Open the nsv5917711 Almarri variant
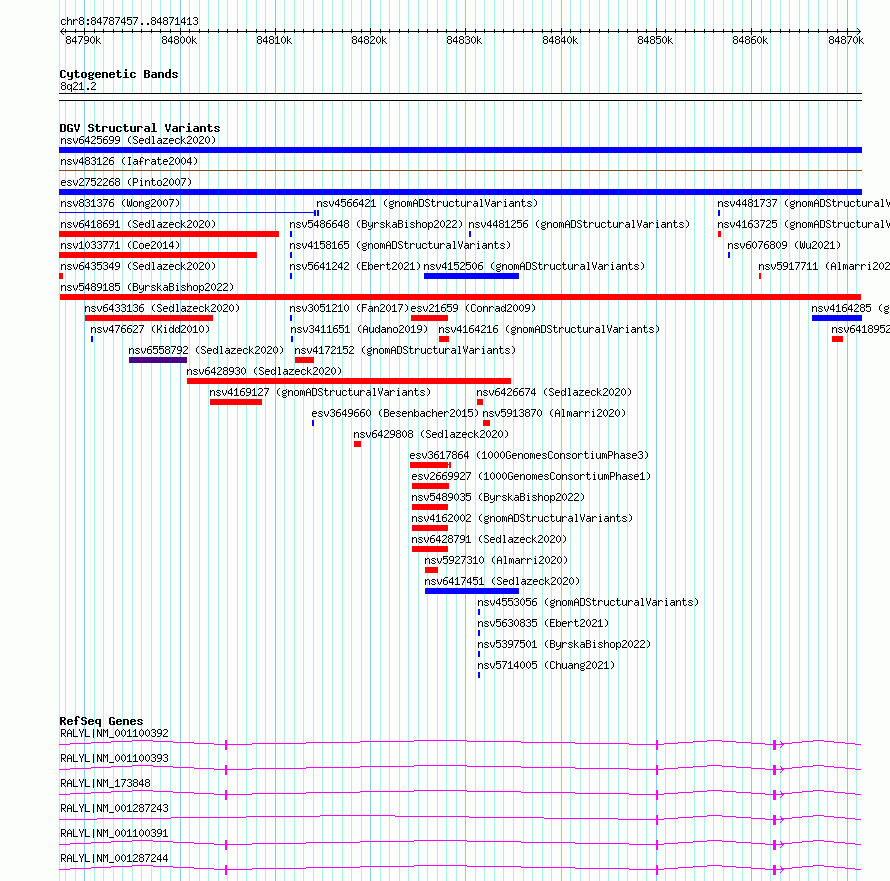This screenshot has height=881, width=890. tap(824, 266)
